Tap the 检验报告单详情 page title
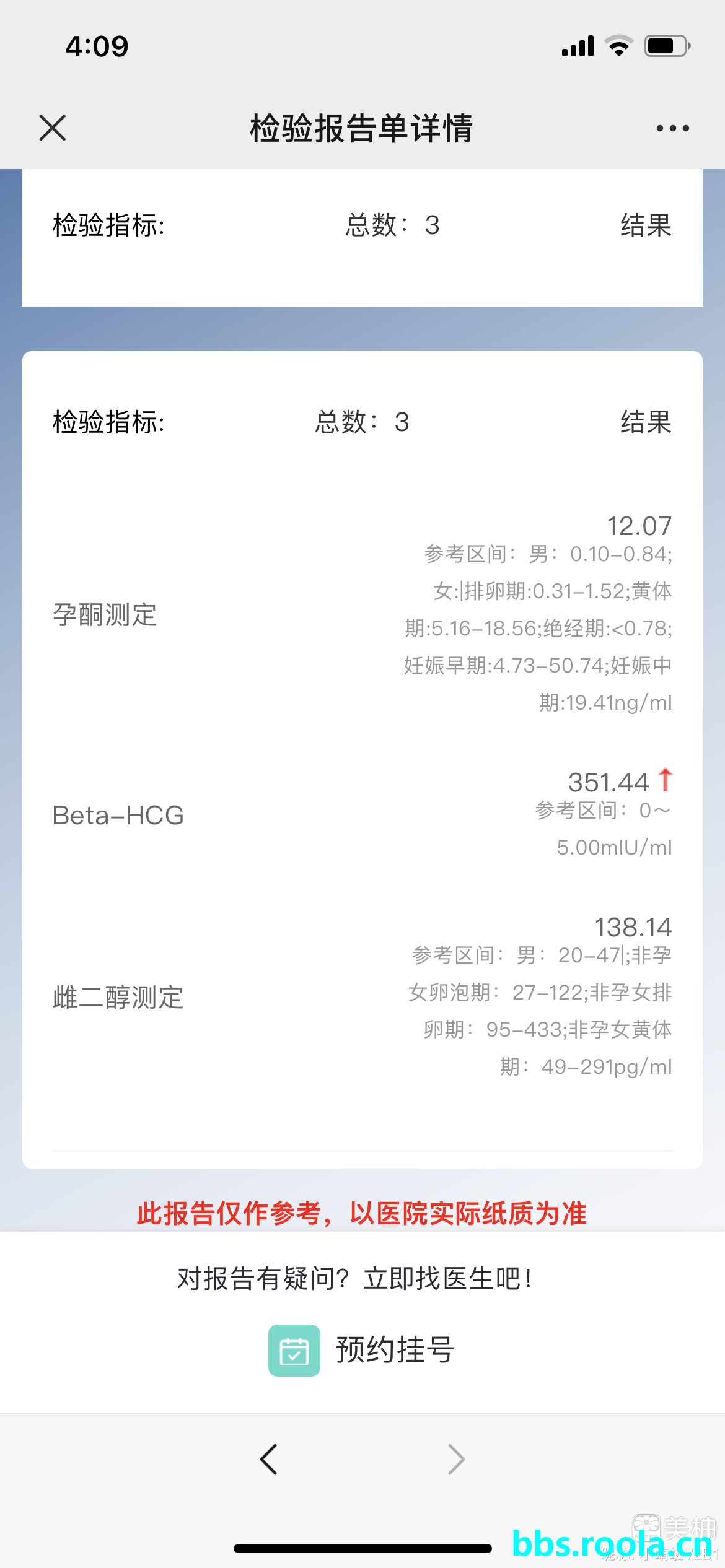Screen dimensions: 725x1568 point(362,128)
